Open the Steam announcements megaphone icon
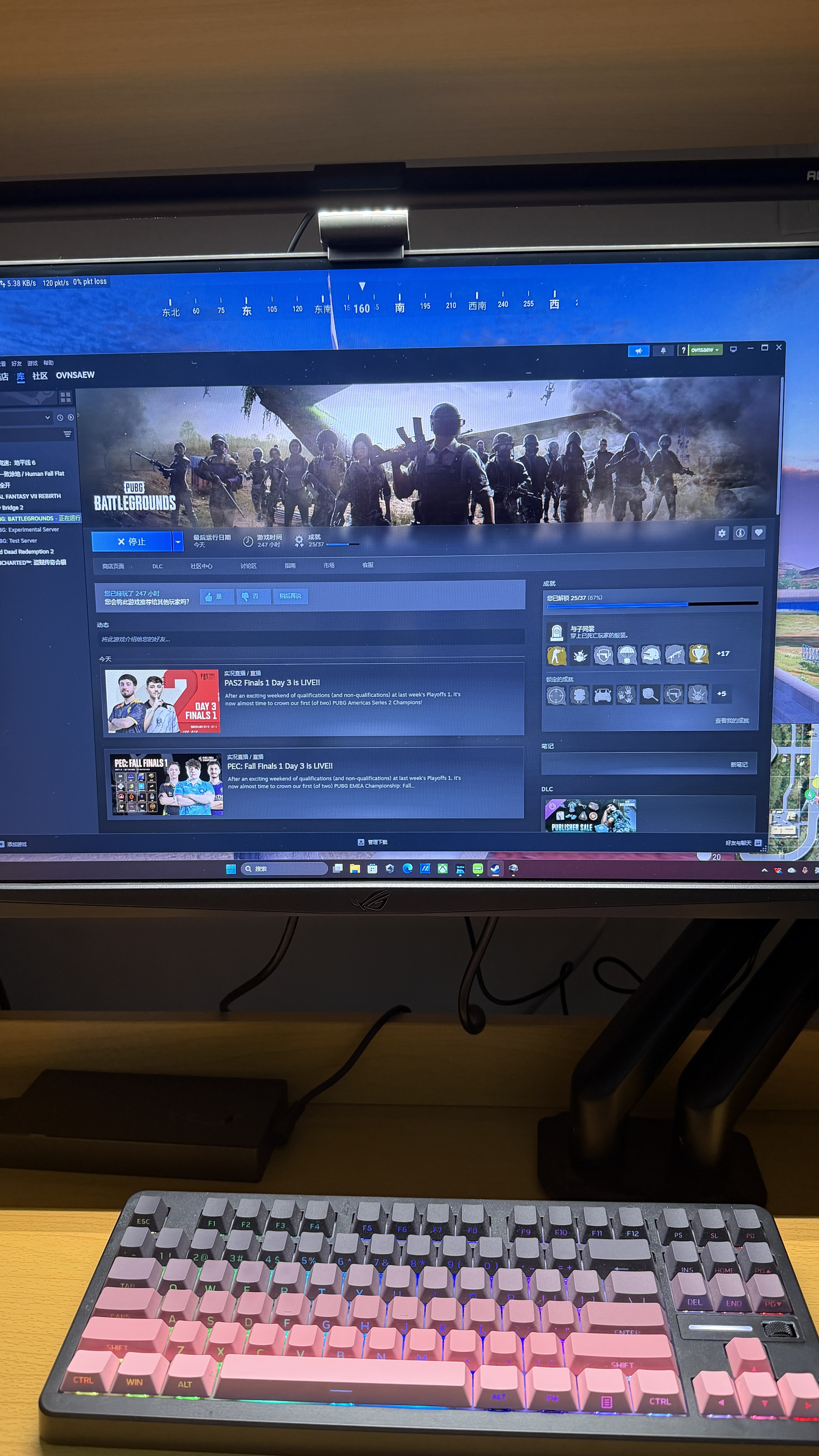Viewport: 819px width, 1456px height. [x=639, y=351]
